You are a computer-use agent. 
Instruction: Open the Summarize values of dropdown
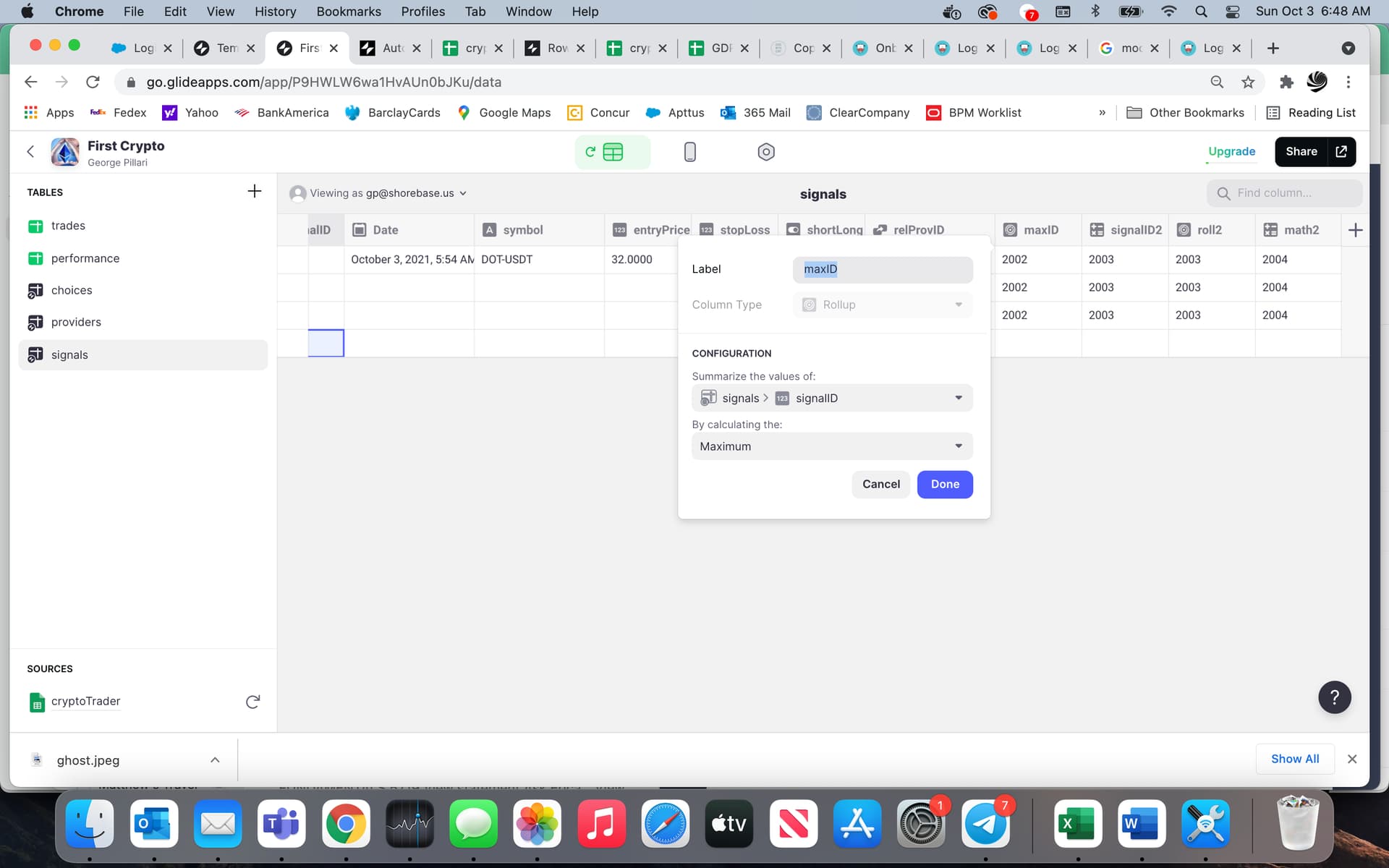[x=832, y=398]
